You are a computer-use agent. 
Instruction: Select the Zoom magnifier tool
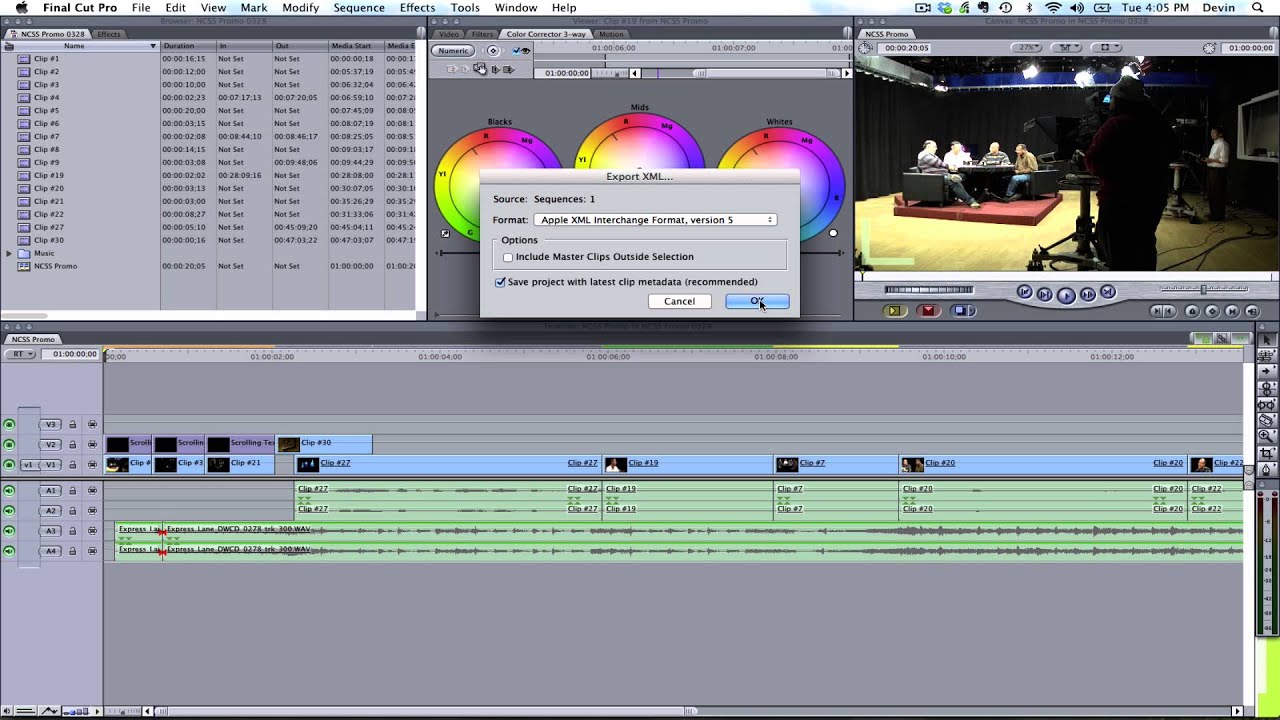click(1267, 436)
